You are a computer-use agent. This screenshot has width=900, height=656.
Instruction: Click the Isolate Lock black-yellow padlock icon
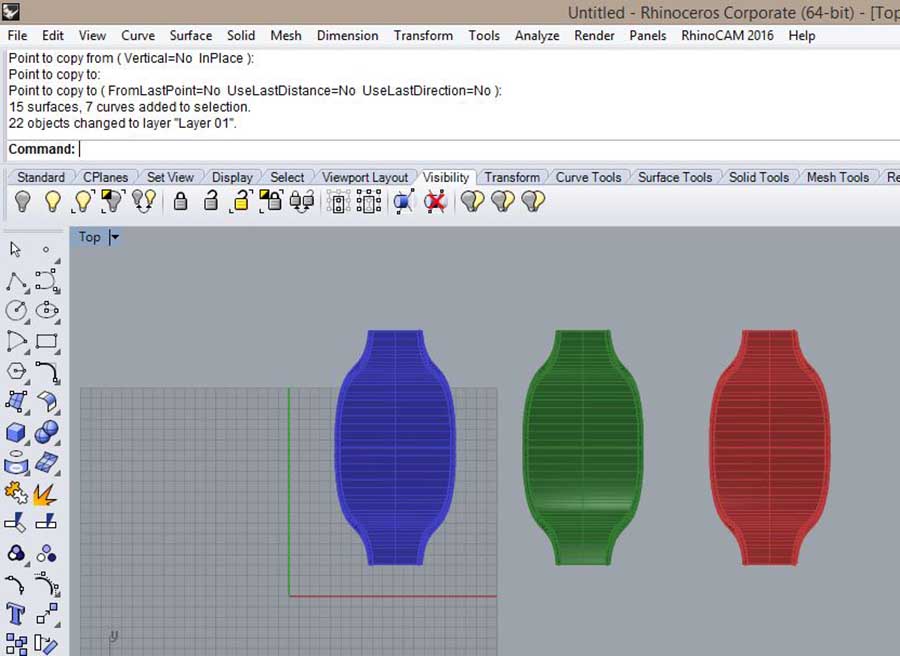[x=271, y=201]
